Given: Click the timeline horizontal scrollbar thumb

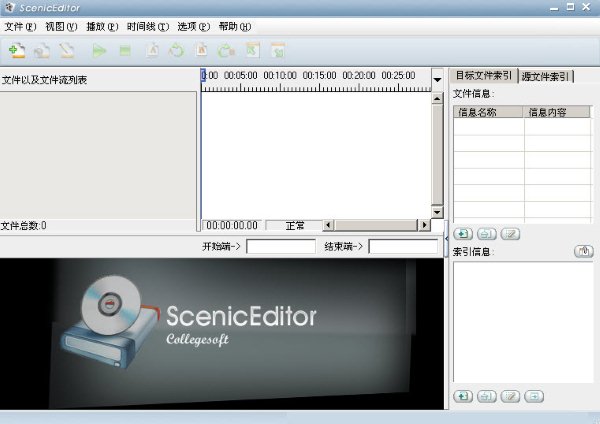Looking at the screenshot, I should (376, 225).
